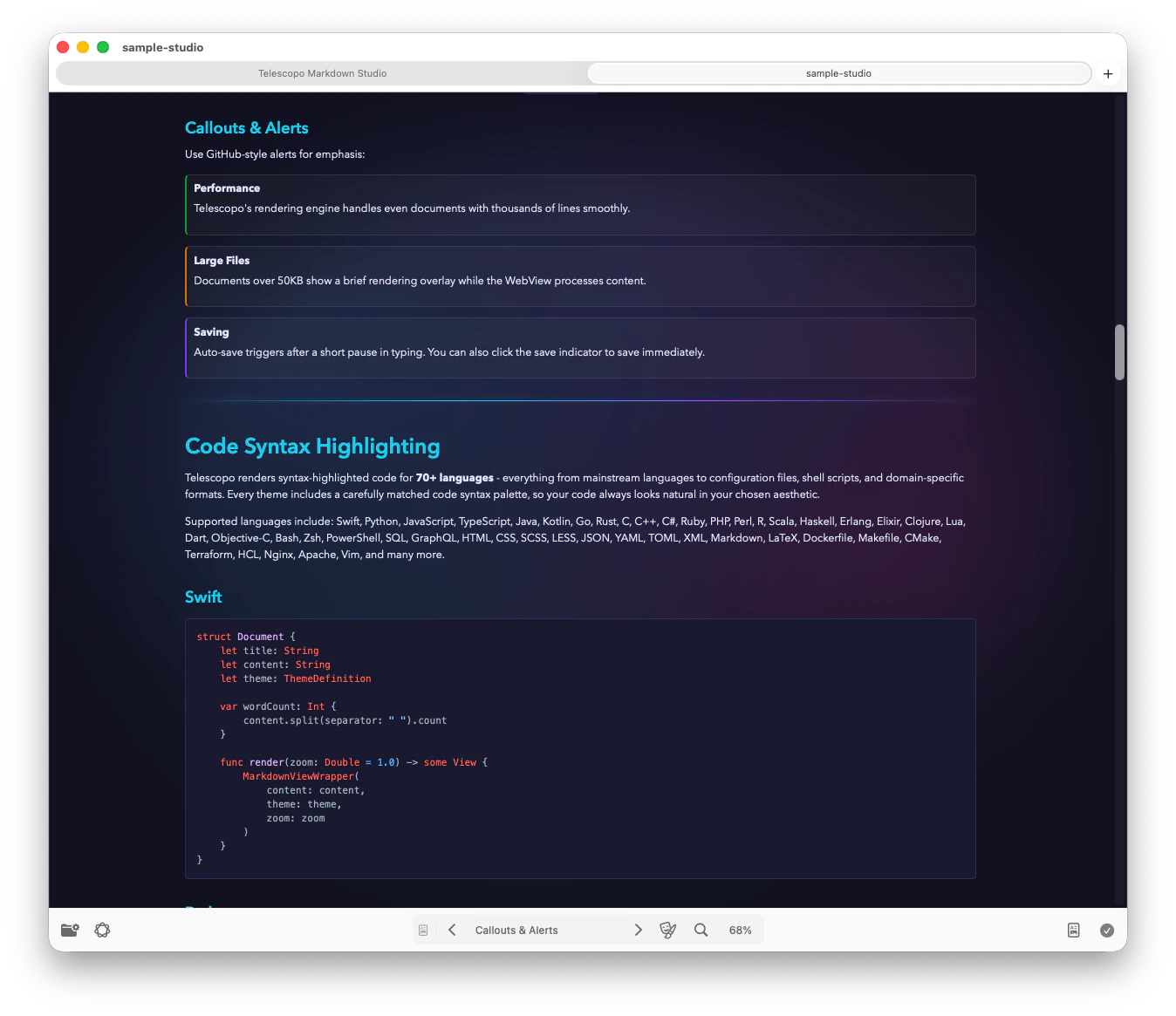This screenshot has width=1176, height=1016.
Task: Click the document preview icon at right
Action: [x=1074, y=930]
